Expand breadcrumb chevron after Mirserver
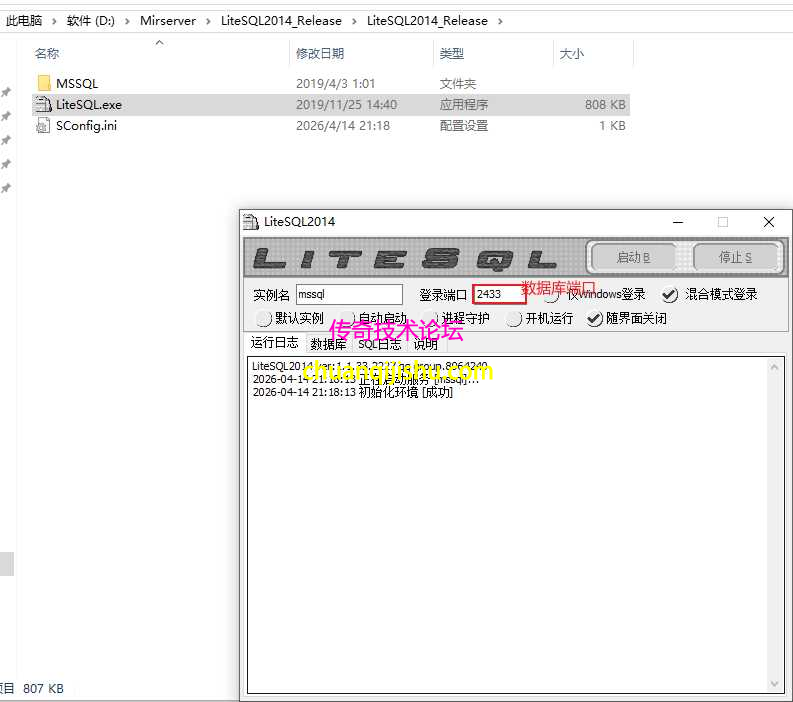793x702 pixels. pos(208,21)
